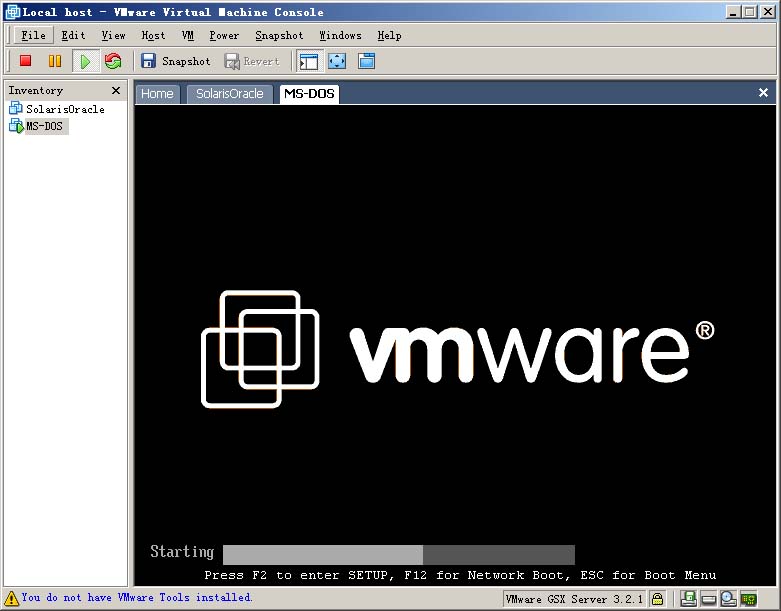The image size is (781, 611).
Task: Maximize the VMware console window
Action: click(750, 12)
